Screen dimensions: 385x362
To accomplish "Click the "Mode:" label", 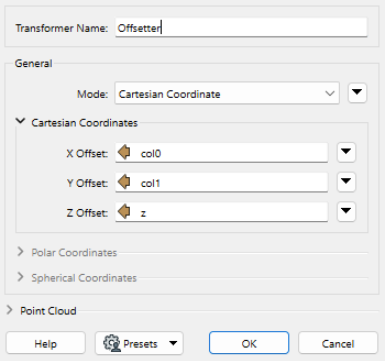I will point(93,94).
